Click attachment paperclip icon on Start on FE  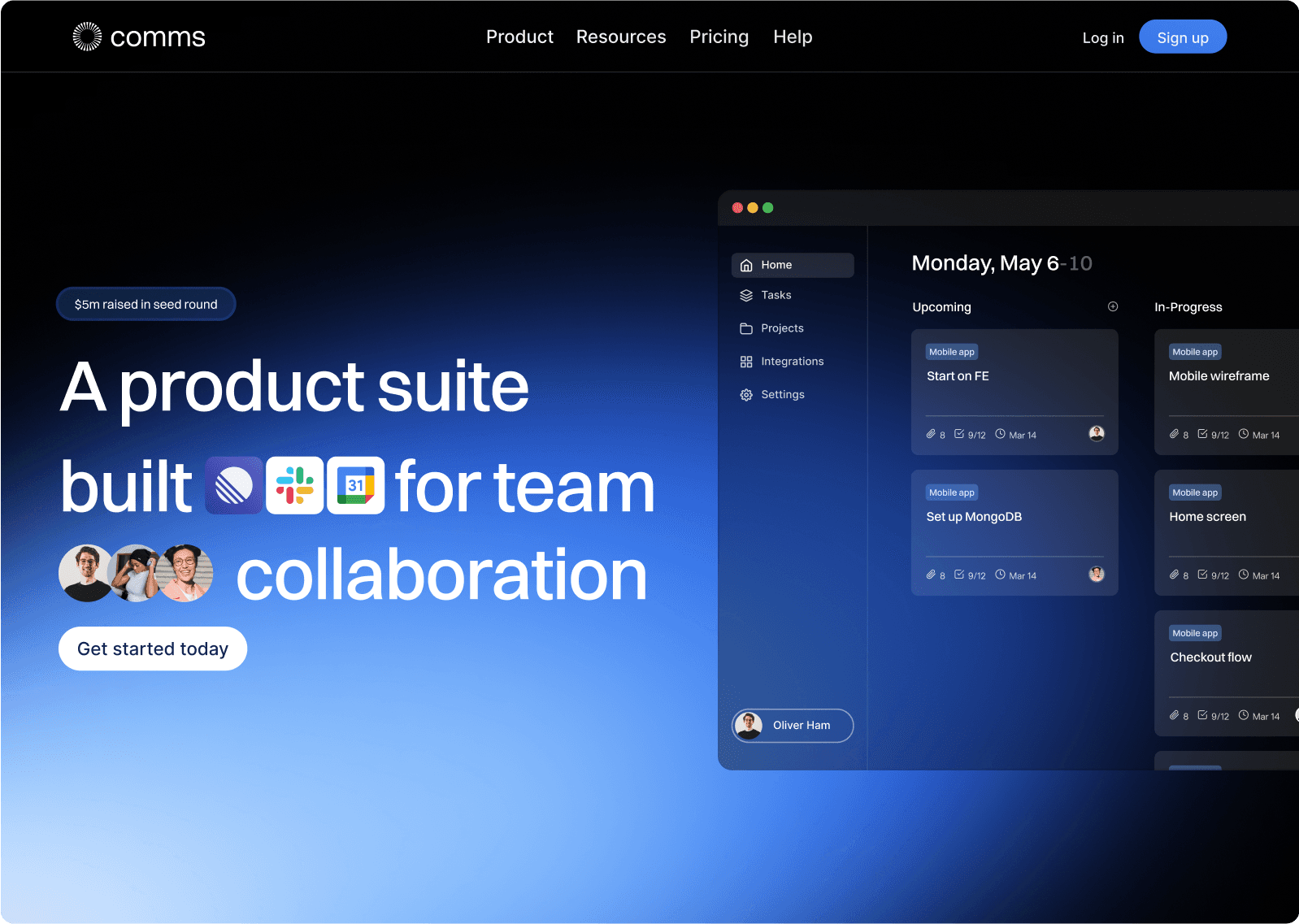tap(931, 434)
